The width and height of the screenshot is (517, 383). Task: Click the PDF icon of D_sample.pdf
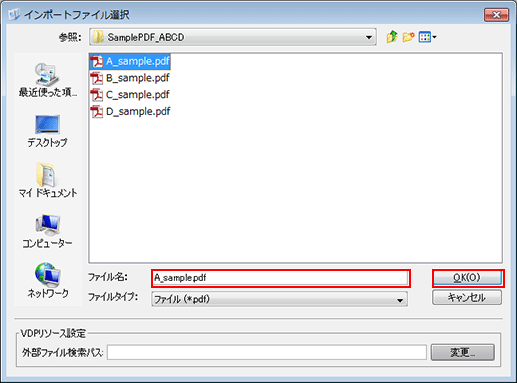[97, 112]
